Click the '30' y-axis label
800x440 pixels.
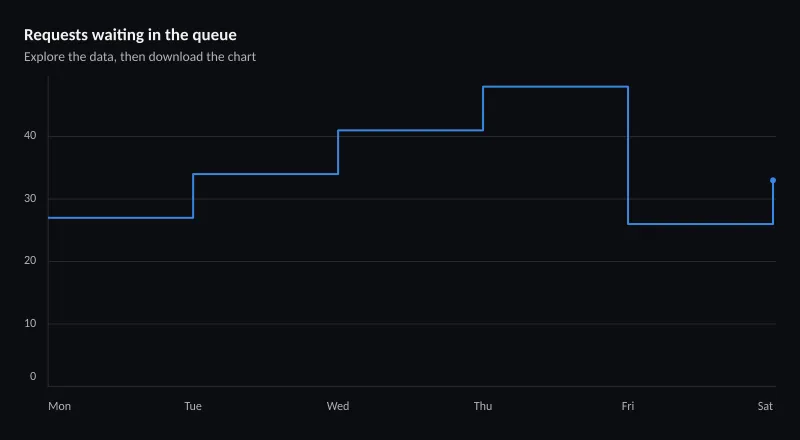[x=30, y=199]
